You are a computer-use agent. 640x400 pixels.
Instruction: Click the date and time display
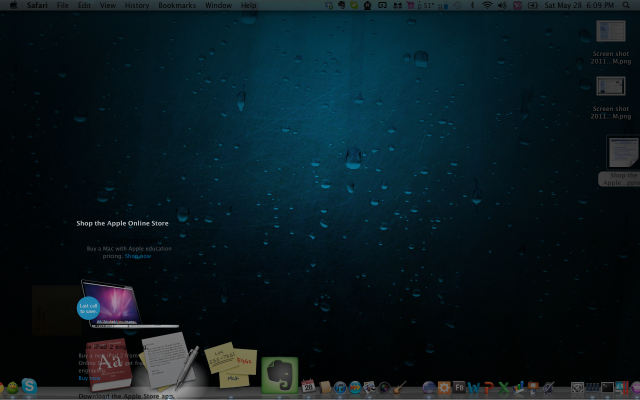click(x=579, y=5)
